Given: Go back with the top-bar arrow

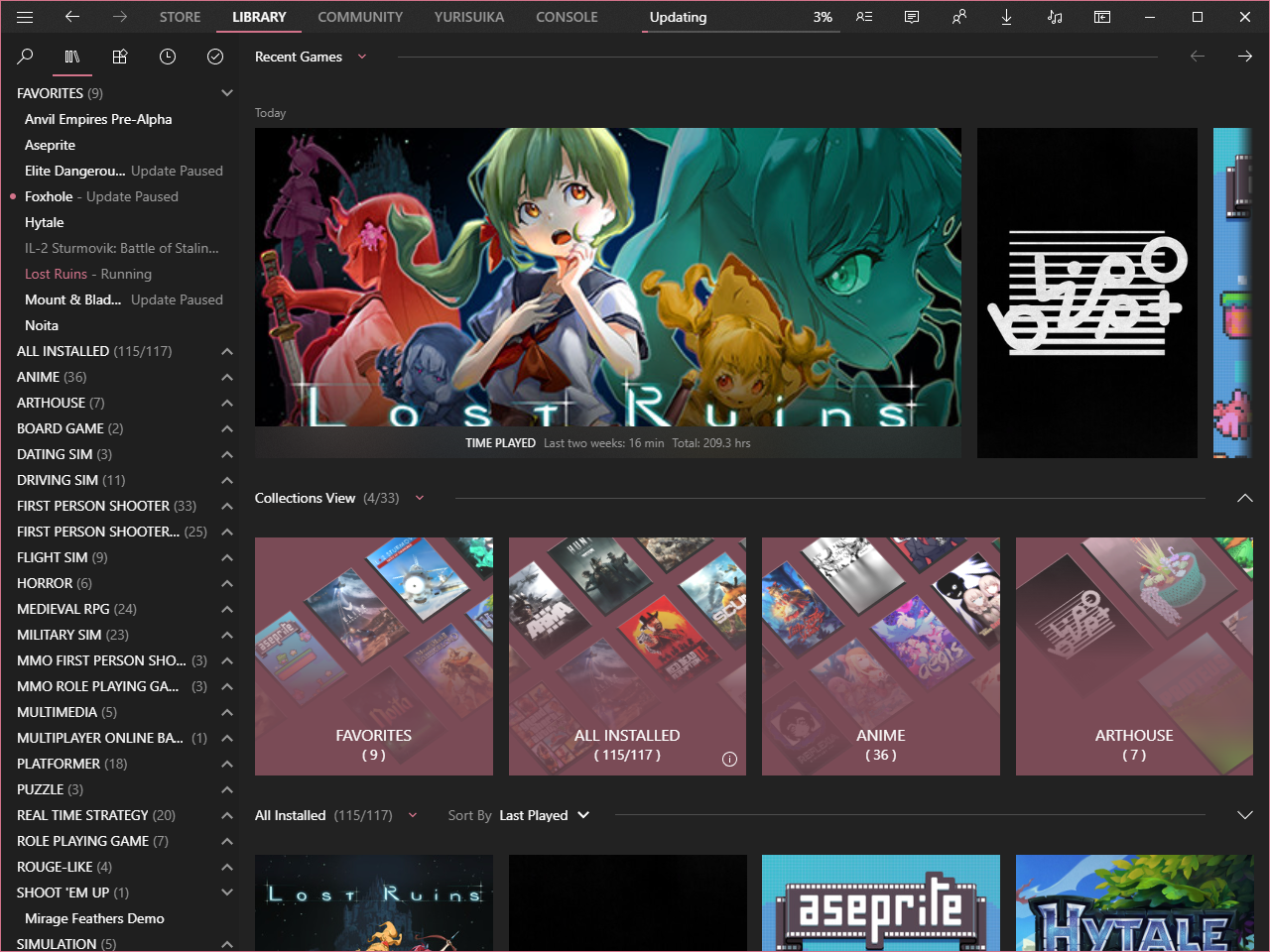Looking at the screenshot, I should coord(71,17).
